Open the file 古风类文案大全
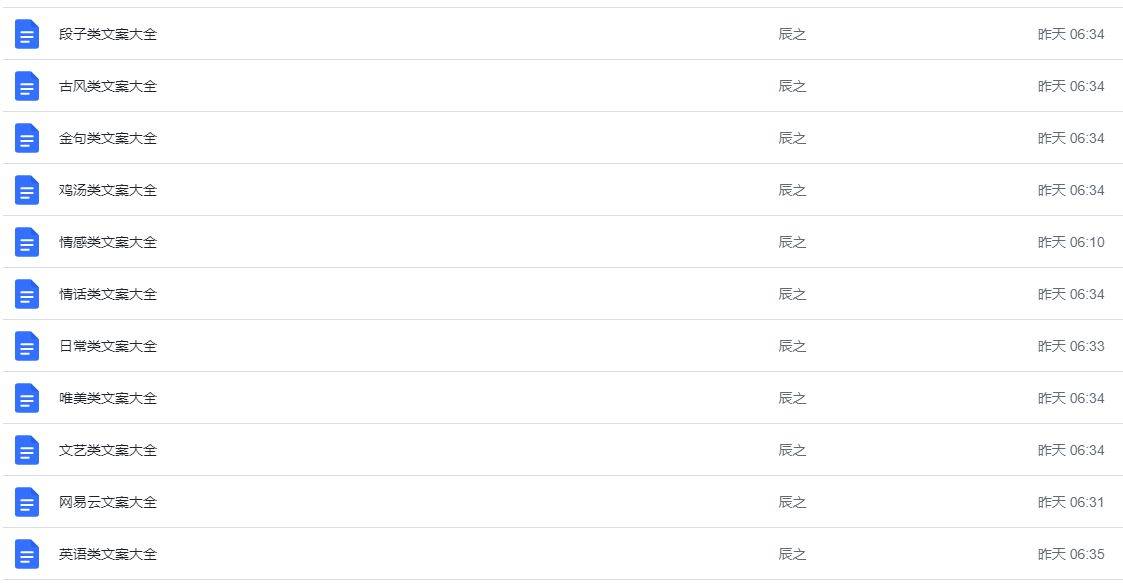This screenshot has height=585, width=1123. pyautogui.click(x=108, y=86)
